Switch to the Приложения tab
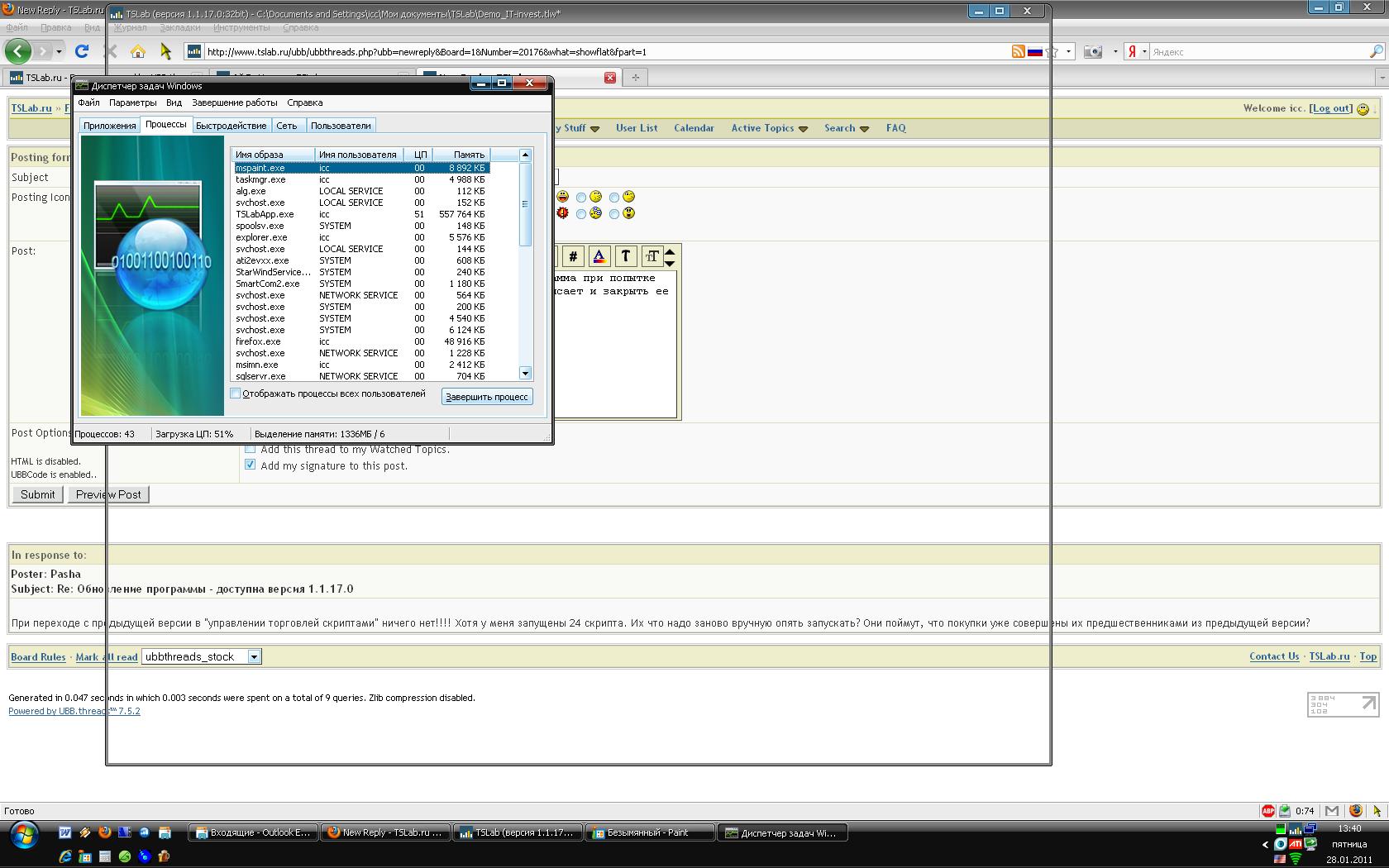 [109, 126]
